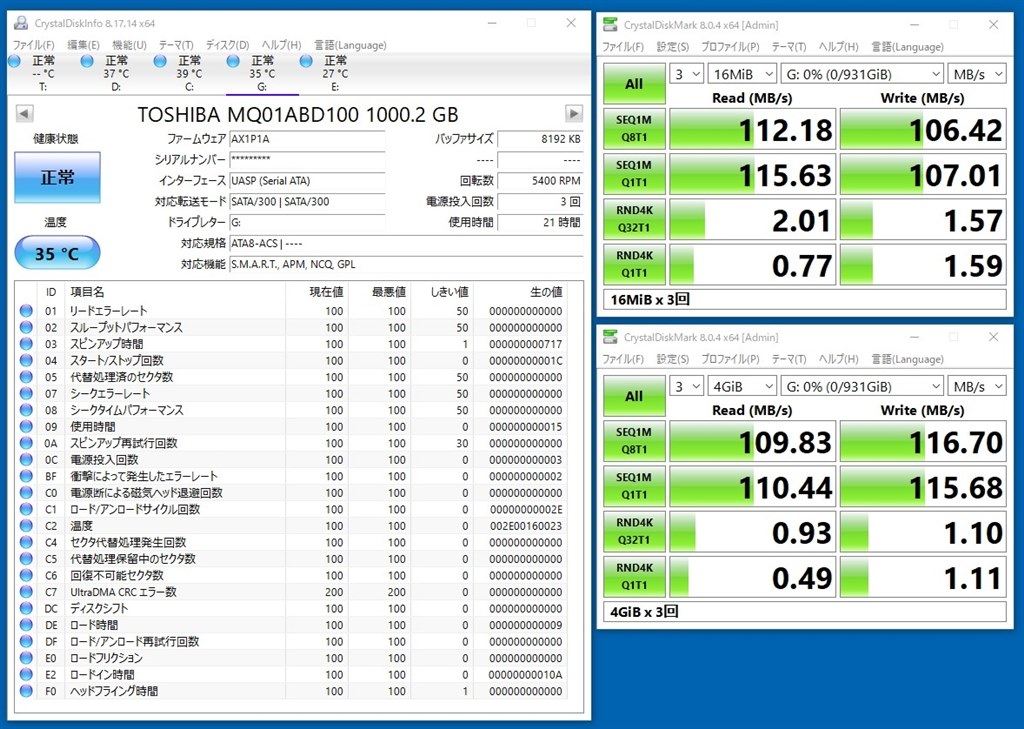Image resolution: width=1024 pixels, height=729 pixels.
Task: Run SEQ1M Q1T1 test in 4GiB window
Action: pyautogui.click(x=634, y=487)
